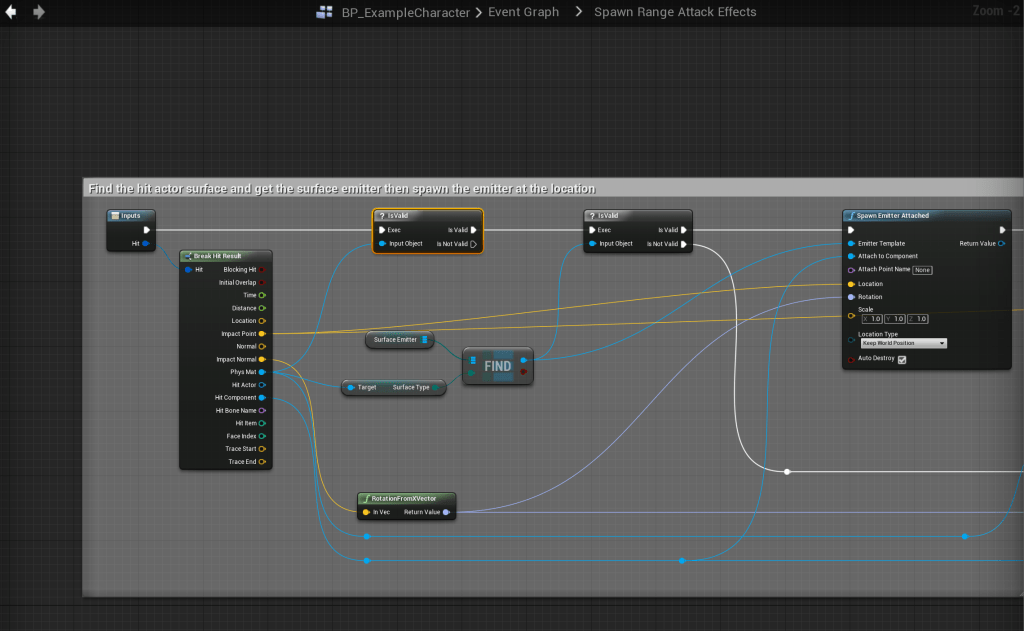
Task: Click the Impact Point output pin
Action: click(x=262, y=333)
